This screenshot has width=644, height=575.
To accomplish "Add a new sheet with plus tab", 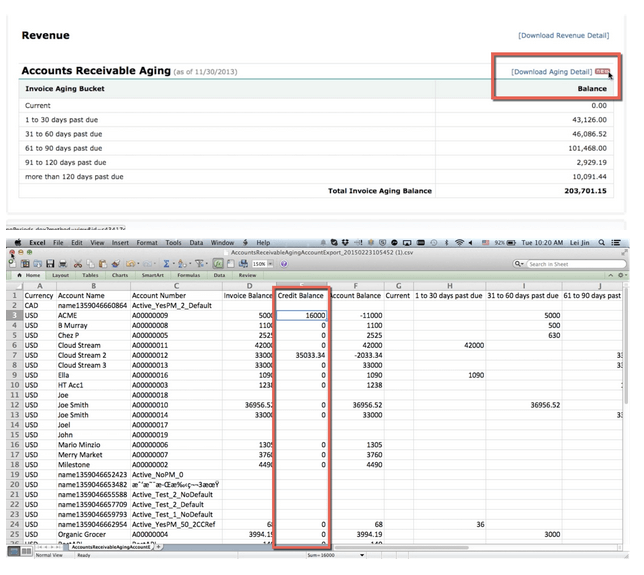I will [x=160, y=547].
